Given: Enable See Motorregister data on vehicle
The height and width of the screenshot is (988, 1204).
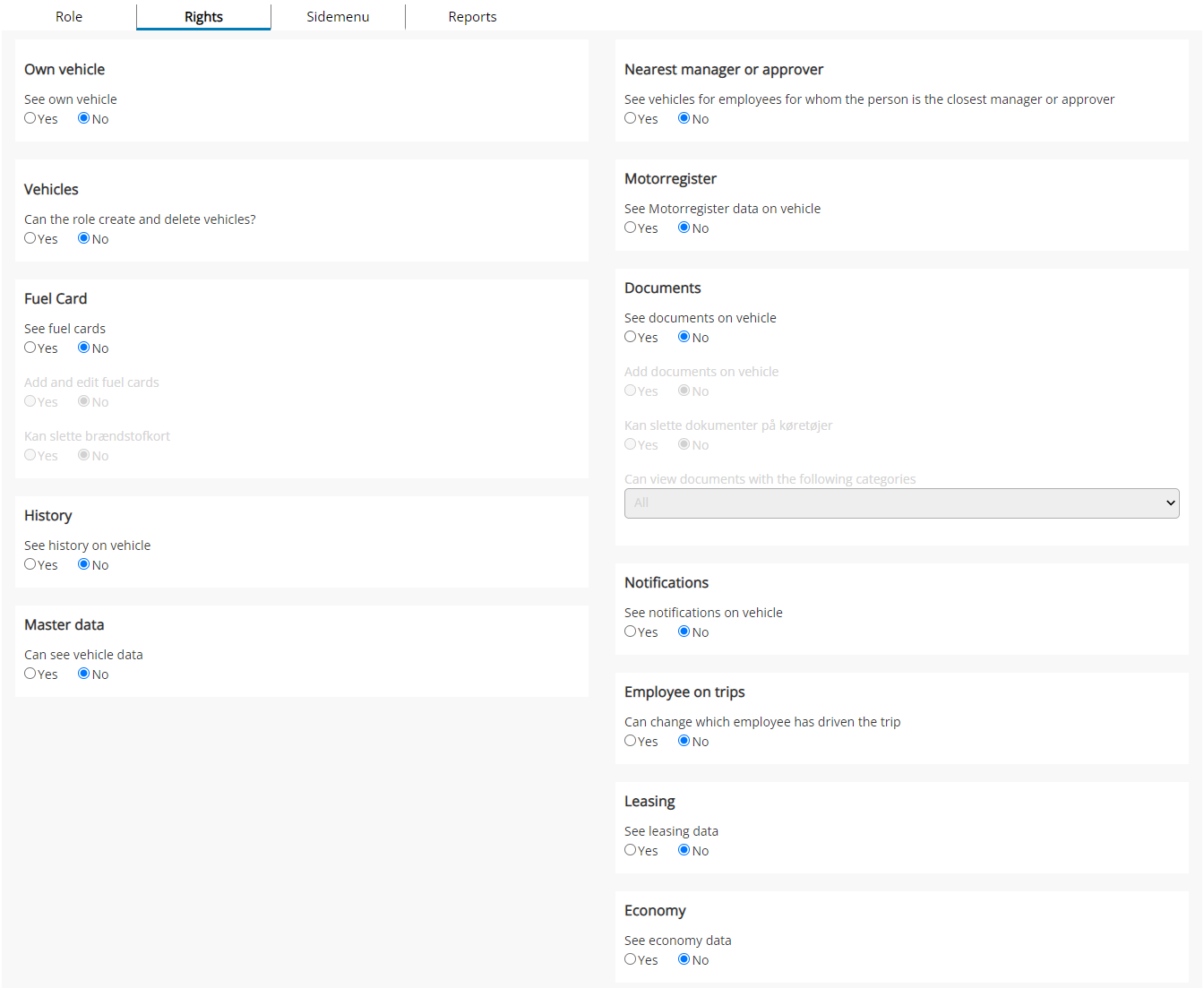Looking at the screenshot, I should pos(631,228).
